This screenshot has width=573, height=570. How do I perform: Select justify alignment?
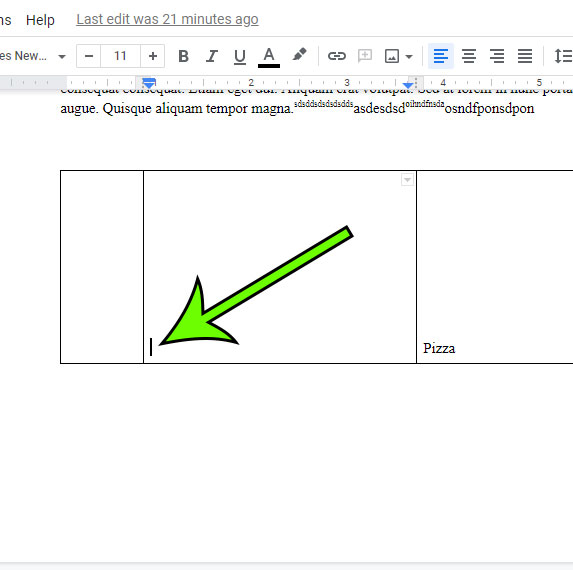(525, 56)
